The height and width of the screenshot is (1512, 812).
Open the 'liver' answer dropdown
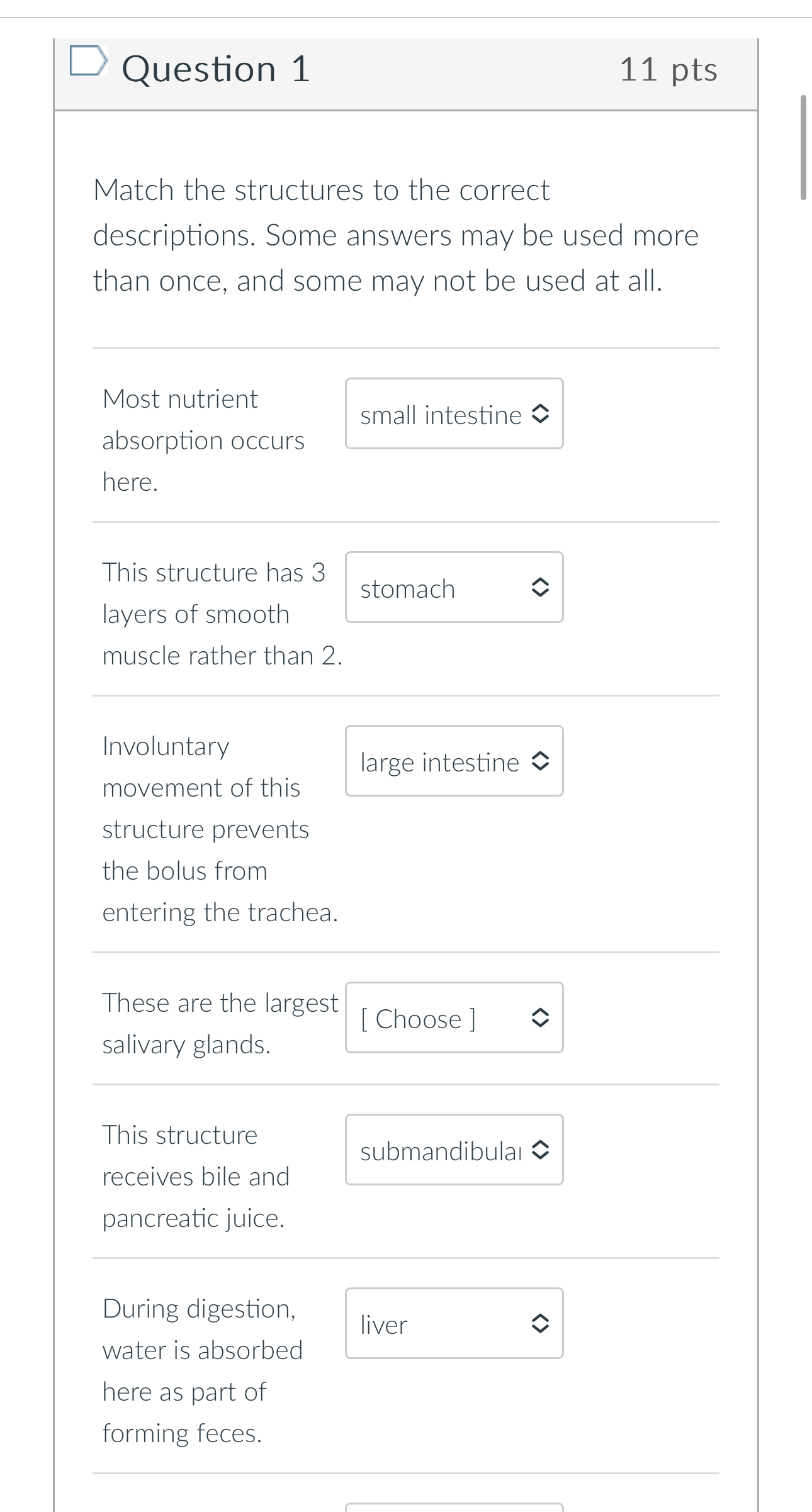pos(453,1324)
